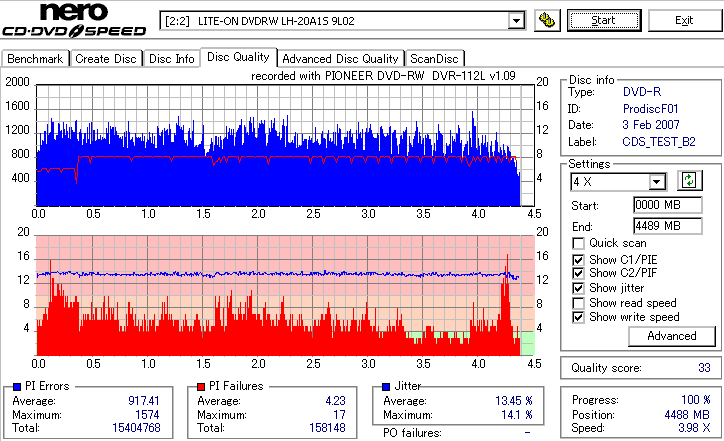Image resolution: width=724 pixels, height=441 pixels.
Task: Click the red PI Failures legend square
Action: tap(201, 387)
